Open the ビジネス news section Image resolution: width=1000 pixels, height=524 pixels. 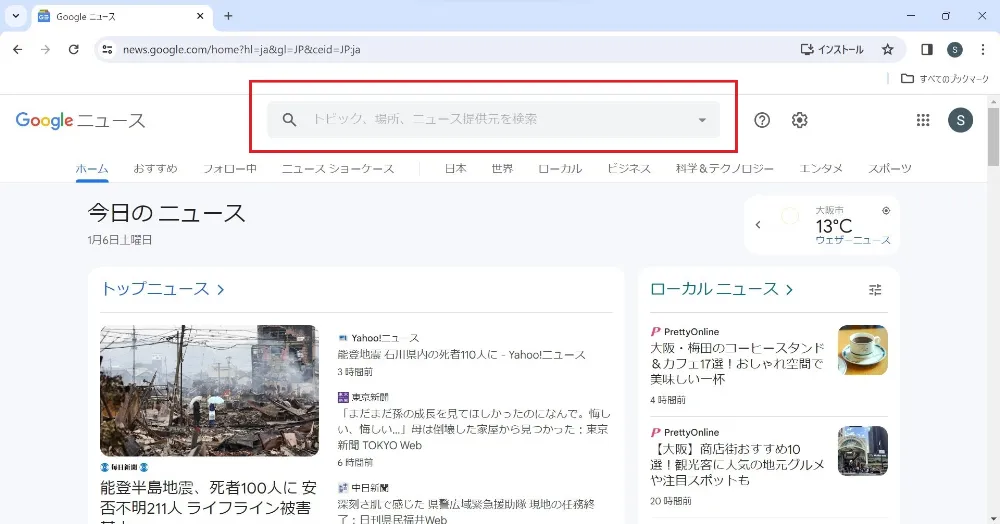pyautogui.click(x=629, y=169)
